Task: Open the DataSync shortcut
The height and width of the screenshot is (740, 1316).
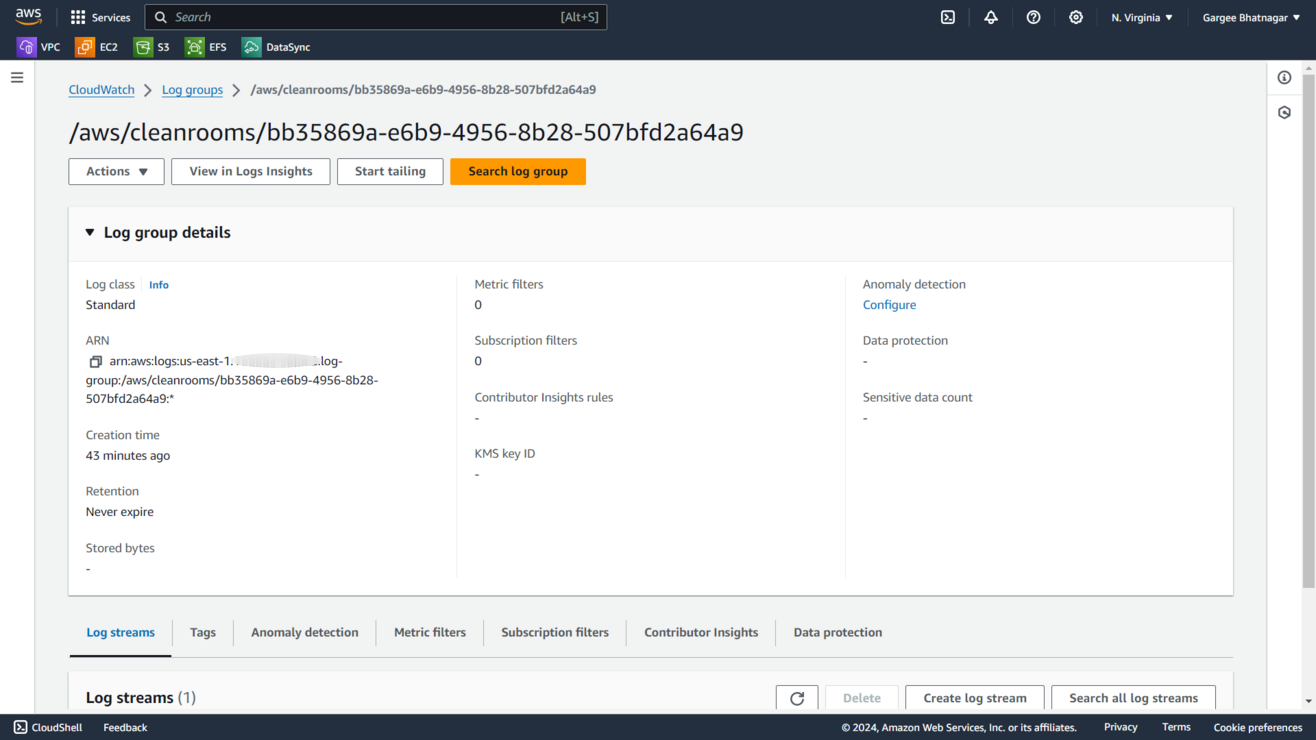Action: (x=276, y=47)
